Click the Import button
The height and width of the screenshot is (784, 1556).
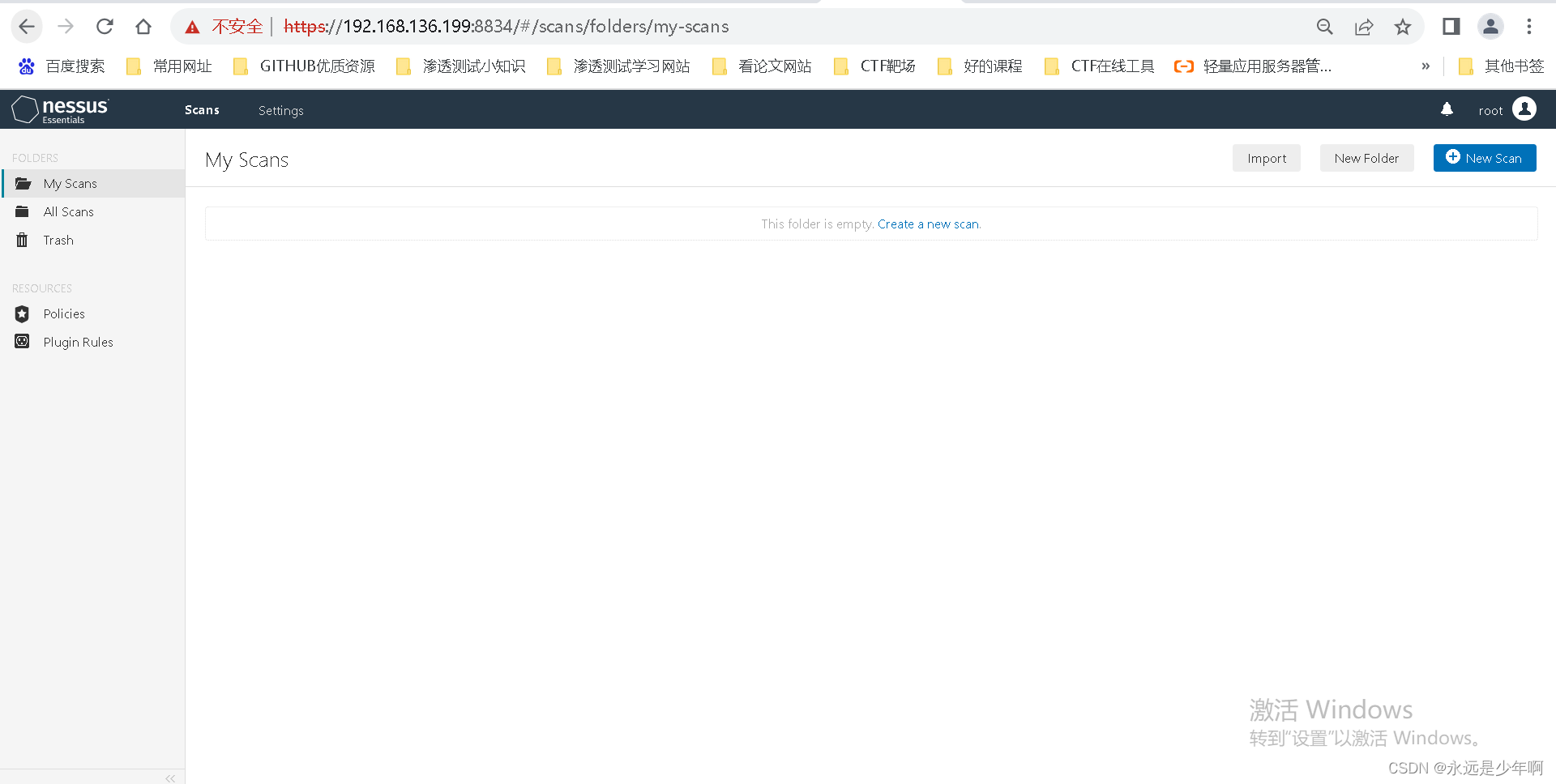click(x=1267, y=158)
